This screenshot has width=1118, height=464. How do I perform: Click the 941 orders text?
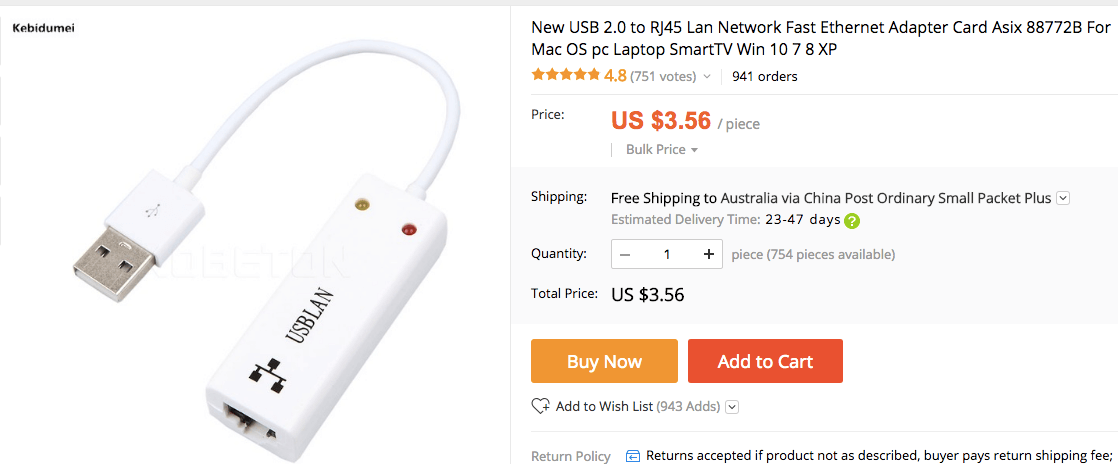point(764,76)
